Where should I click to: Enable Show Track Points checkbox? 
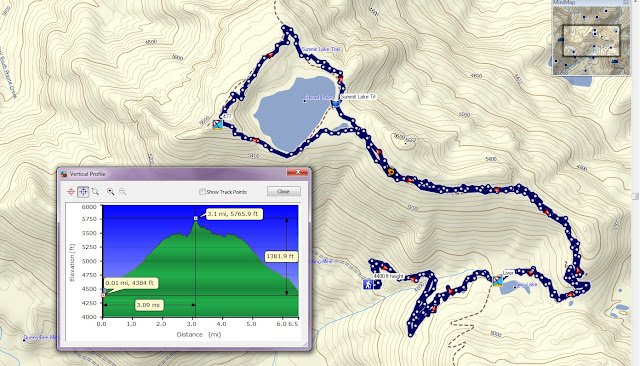202,191
